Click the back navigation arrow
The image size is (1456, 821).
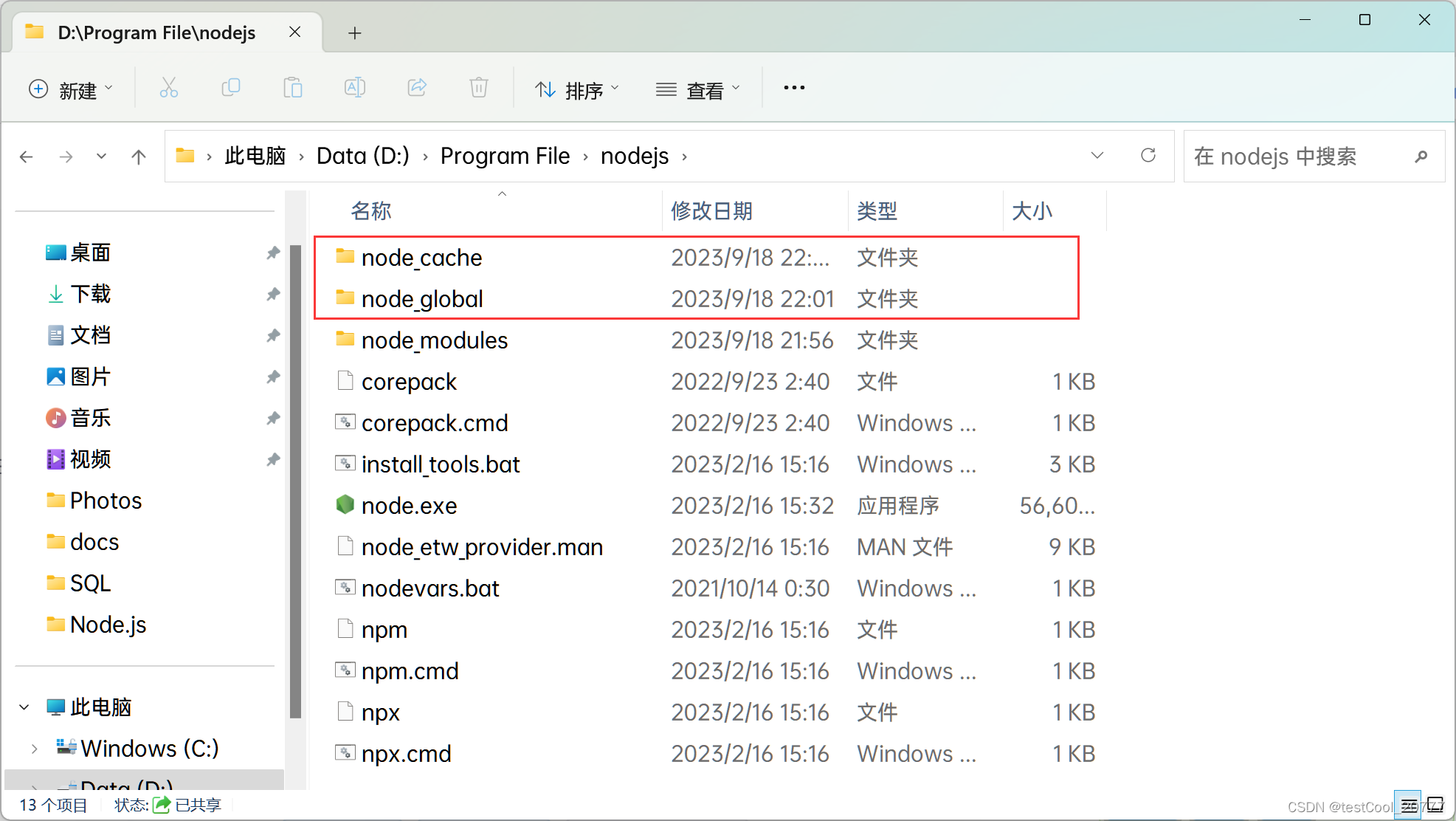[27, 157]
